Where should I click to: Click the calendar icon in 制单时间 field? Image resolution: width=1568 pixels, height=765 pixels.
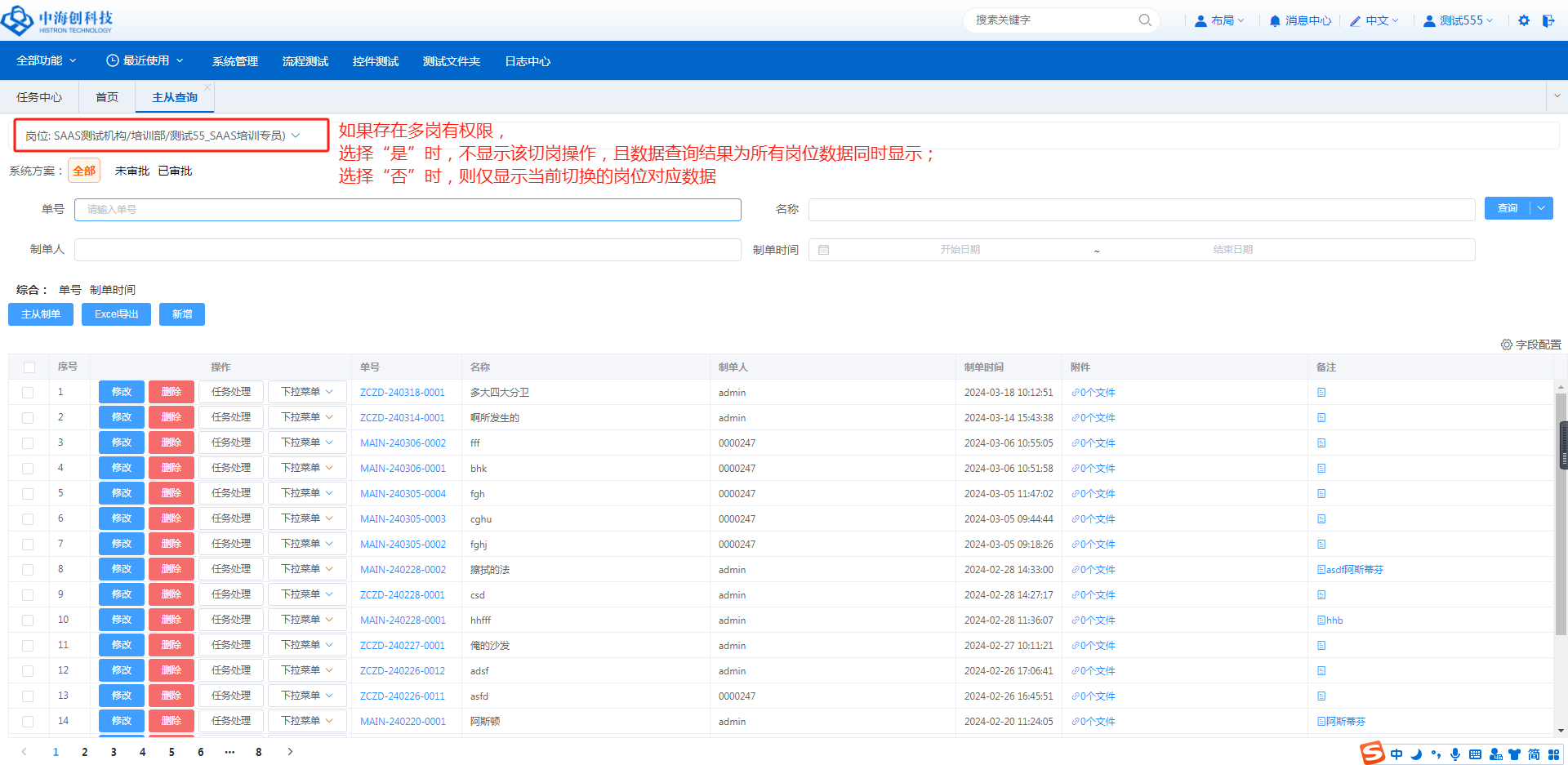823,250
